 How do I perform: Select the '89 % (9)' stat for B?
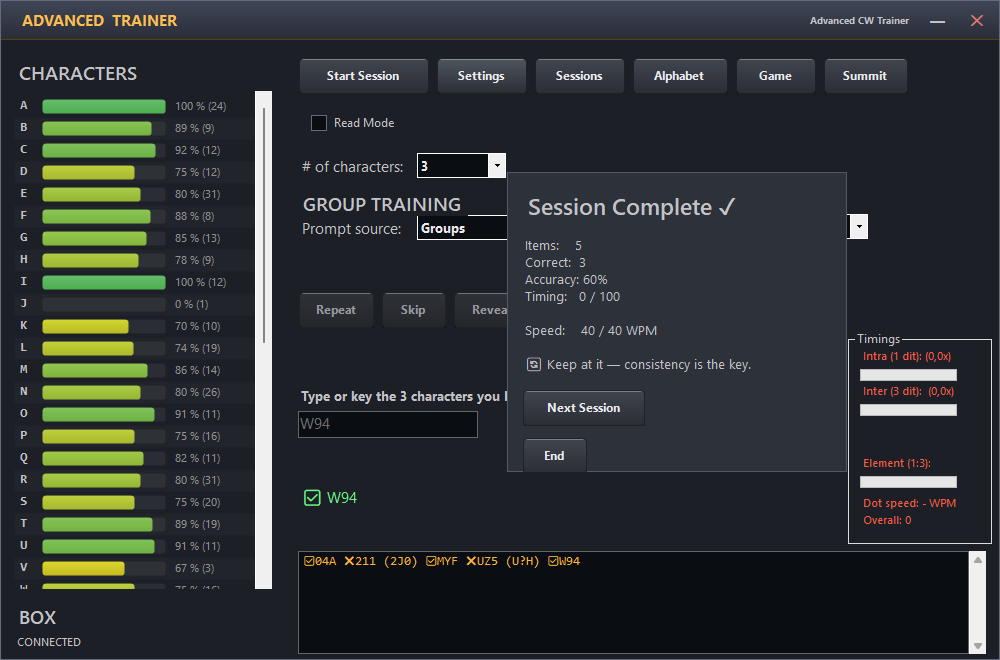point(195,128)
